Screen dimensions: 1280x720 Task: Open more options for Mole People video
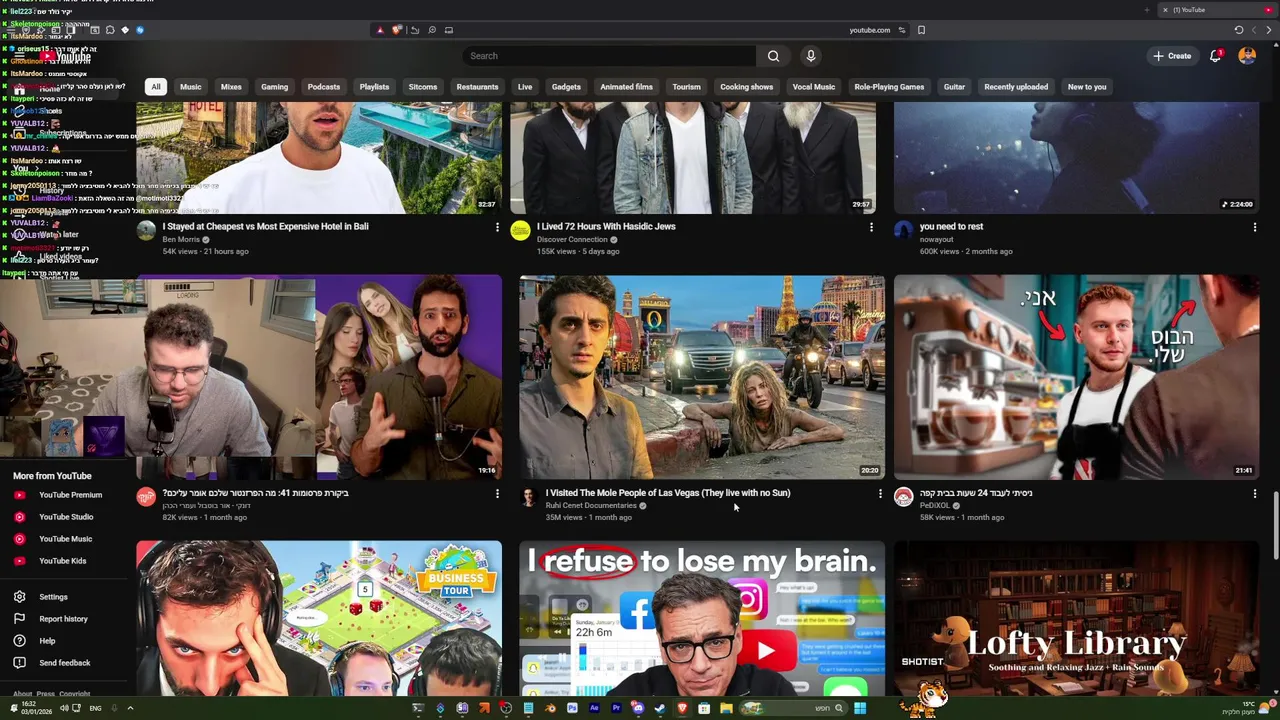point(880,493)
